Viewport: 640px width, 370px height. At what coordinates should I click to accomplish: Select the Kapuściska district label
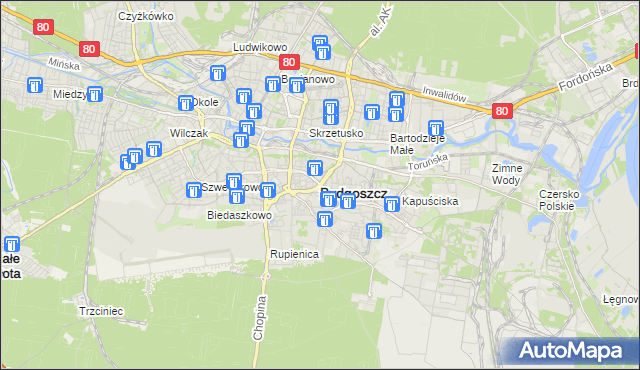(x=430, y=202)
